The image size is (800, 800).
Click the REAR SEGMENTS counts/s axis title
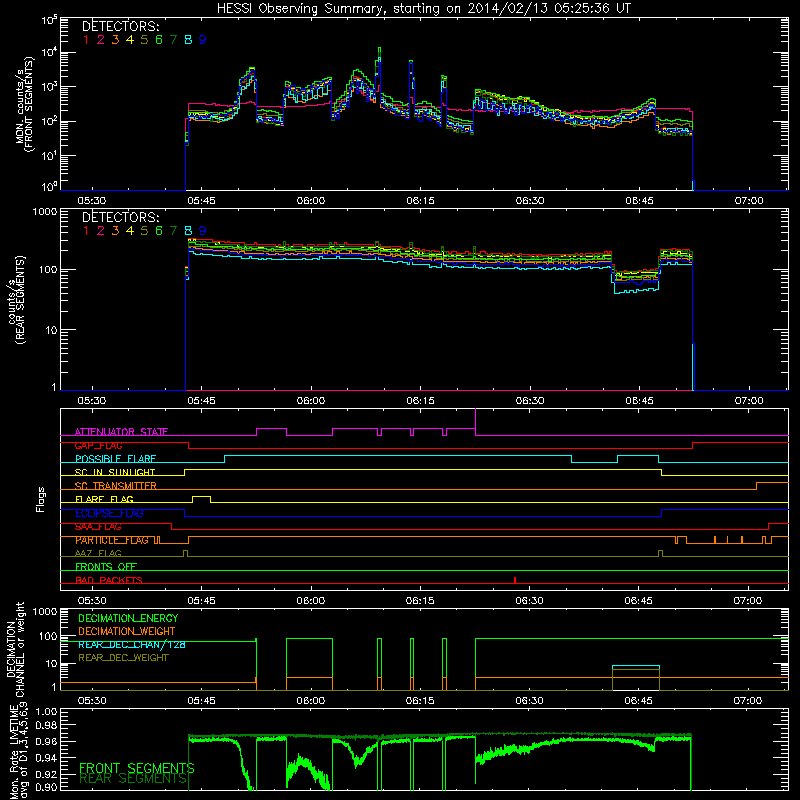[x=15, y=300]
